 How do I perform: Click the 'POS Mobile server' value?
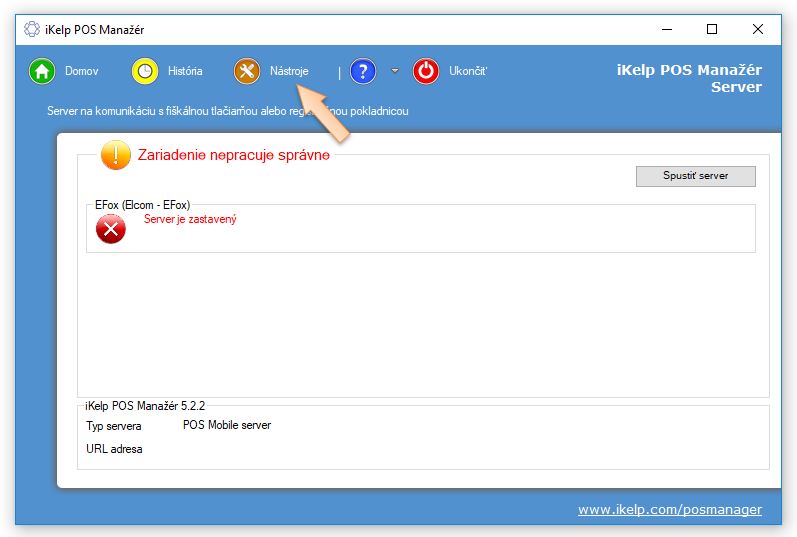(227, 425)
